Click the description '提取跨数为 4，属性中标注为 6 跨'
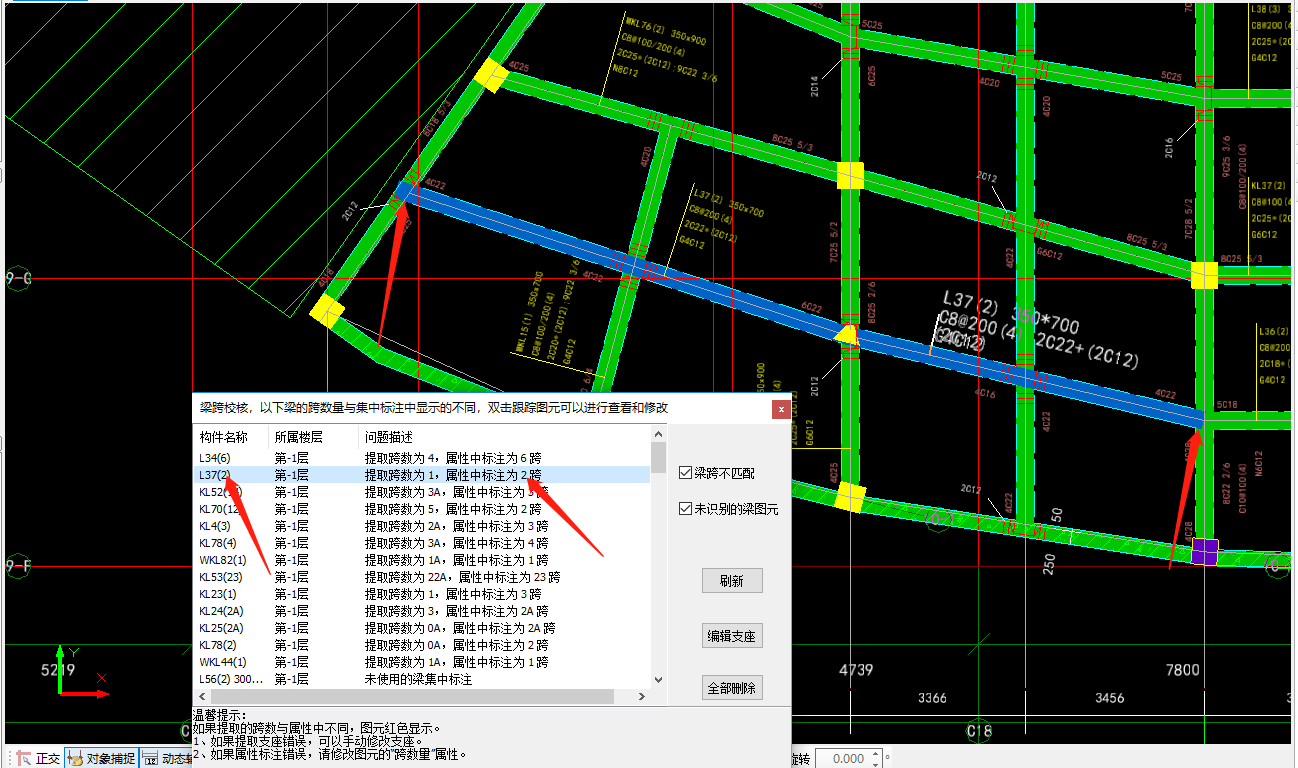The image size is (1298, 768). pos(452,458)
